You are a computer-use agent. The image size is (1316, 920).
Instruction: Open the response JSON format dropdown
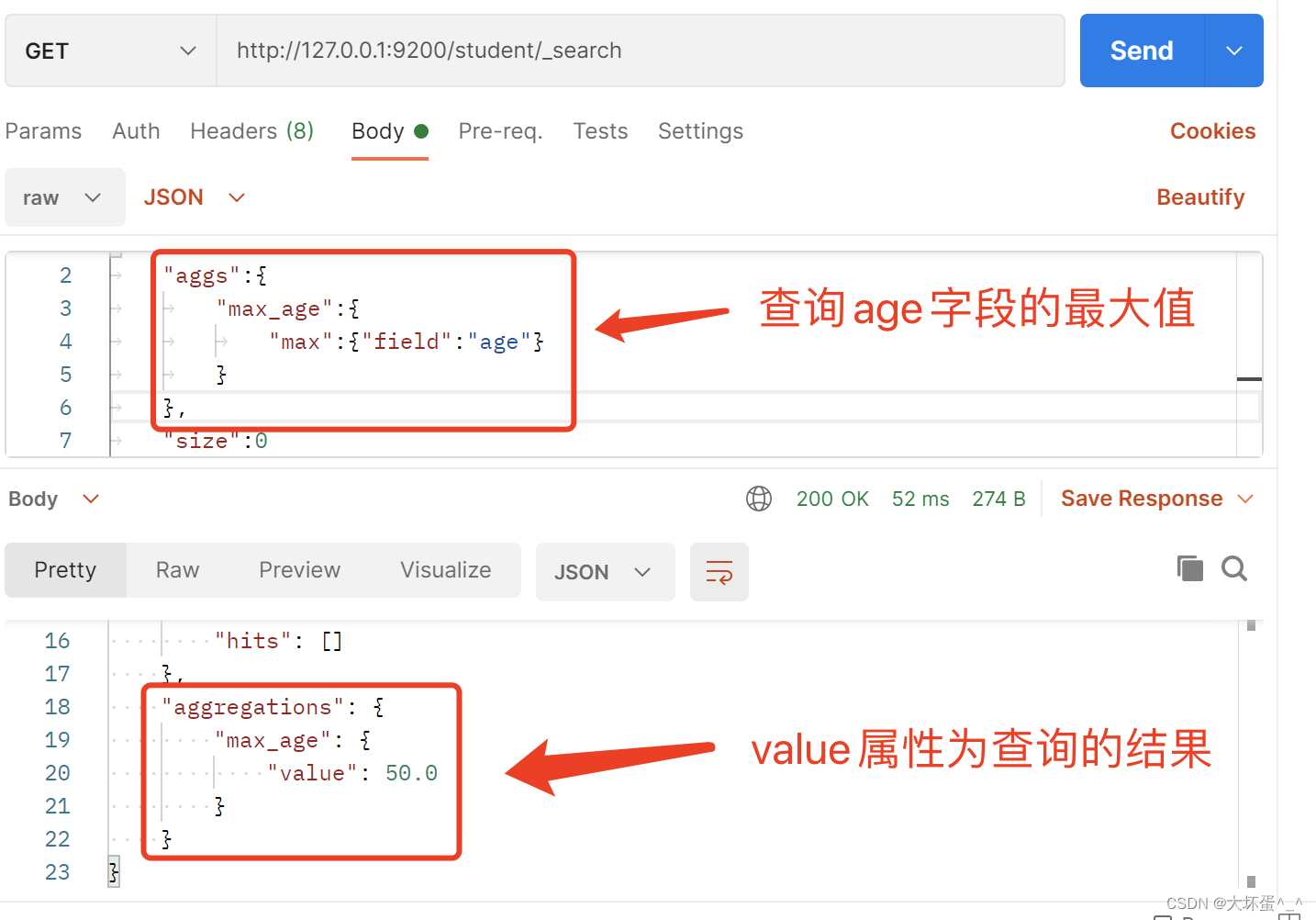(605, 572)
